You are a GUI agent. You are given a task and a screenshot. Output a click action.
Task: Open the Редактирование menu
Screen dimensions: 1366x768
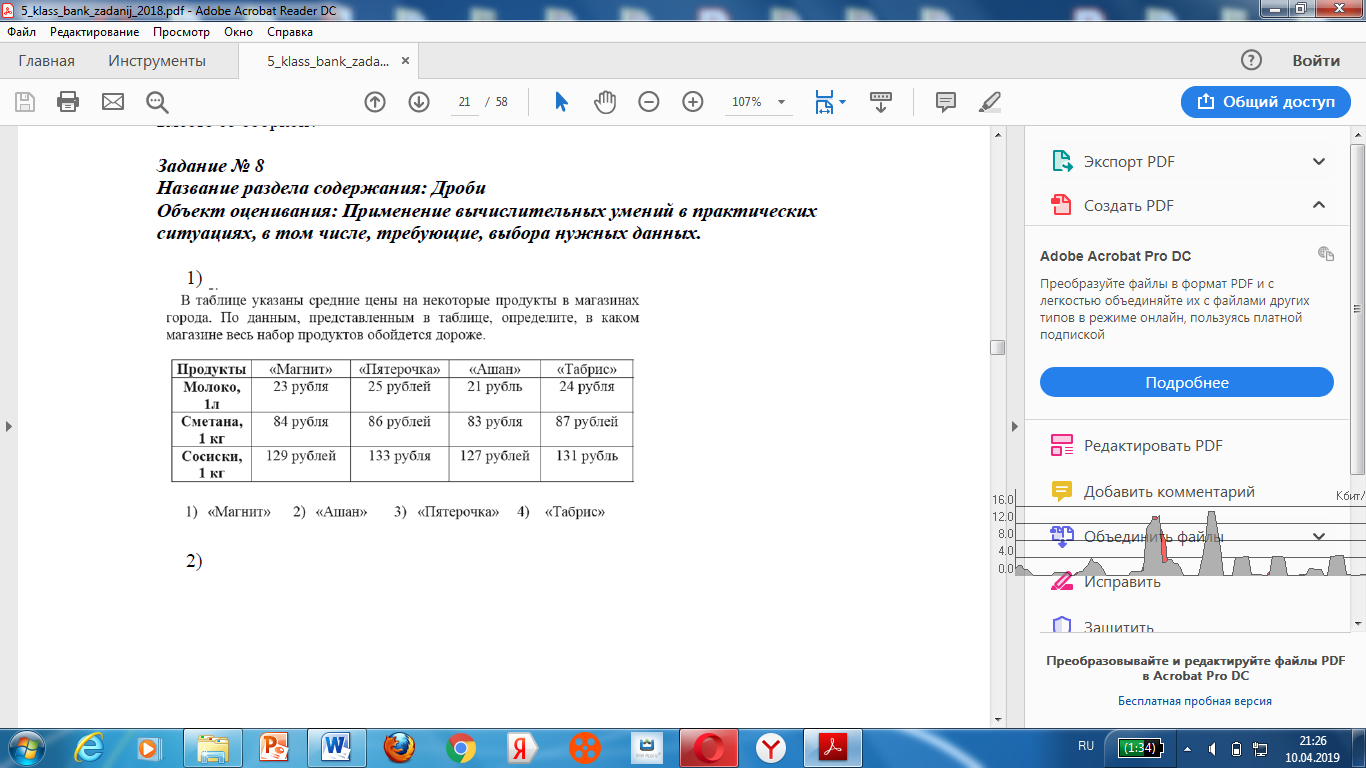pos(94,32)
